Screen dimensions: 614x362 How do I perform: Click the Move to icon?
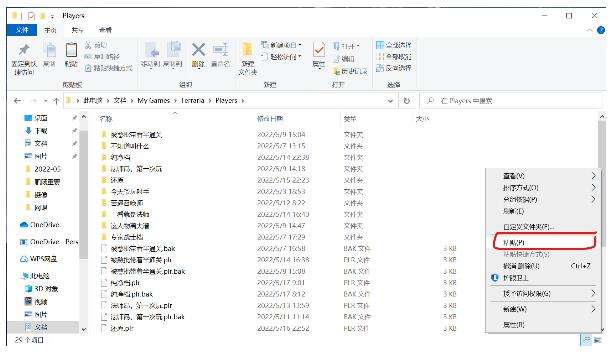(x=151, y=50)
